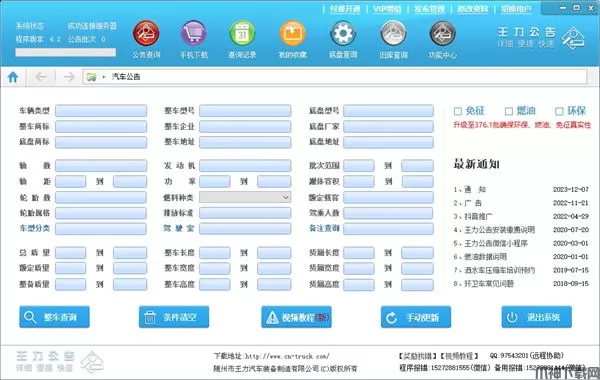The width and height of the screenshot is (600, 380).
Task: Expand the 燃料种类 dropdown
Action: click(285, 197)
